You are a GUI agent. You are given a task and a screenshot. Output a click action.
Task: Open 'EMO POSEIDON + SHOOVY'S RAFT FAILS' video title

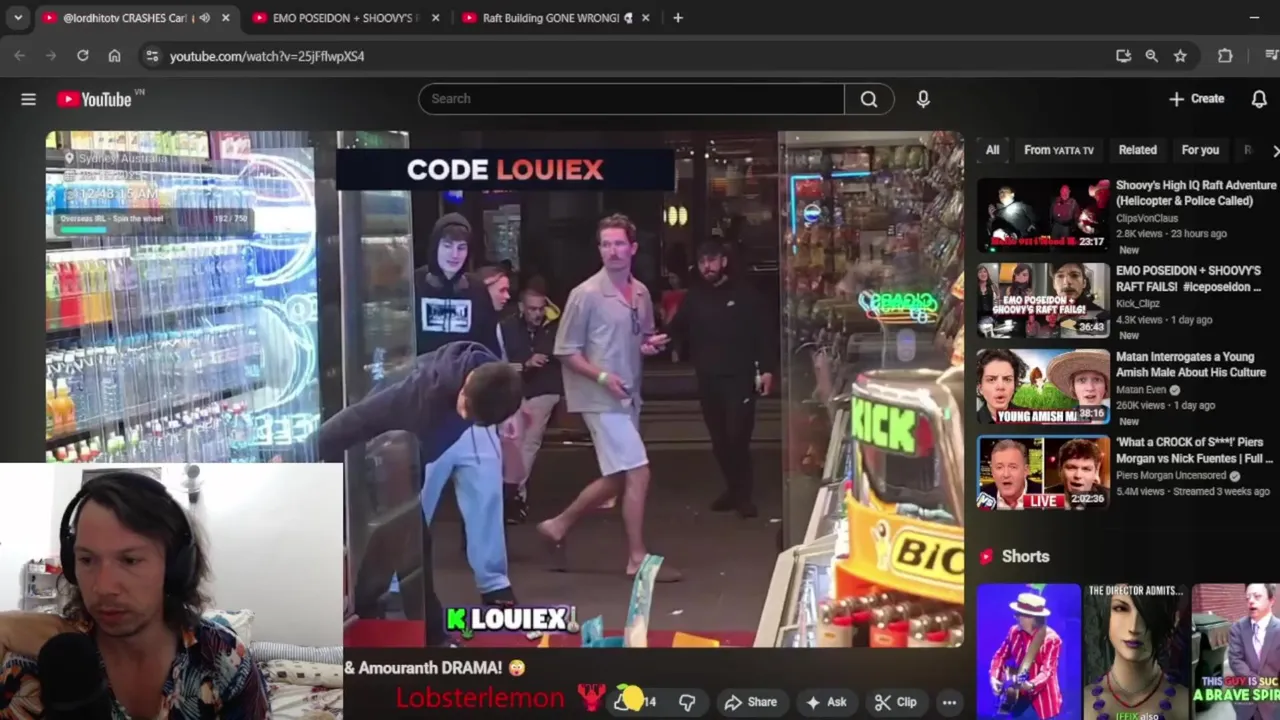click(1188, 279)
